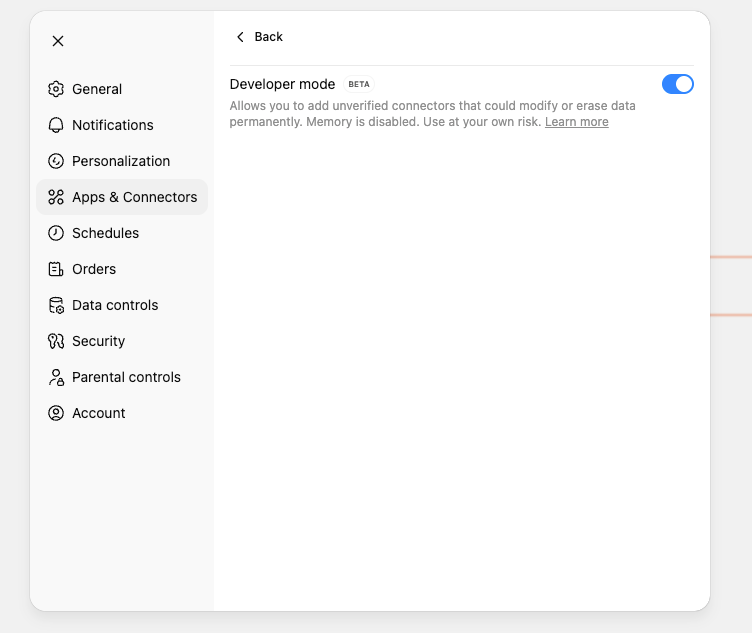Click the Schedules clock icon
752x633 pixels.
pyautogui.click(x=56, y=233)
